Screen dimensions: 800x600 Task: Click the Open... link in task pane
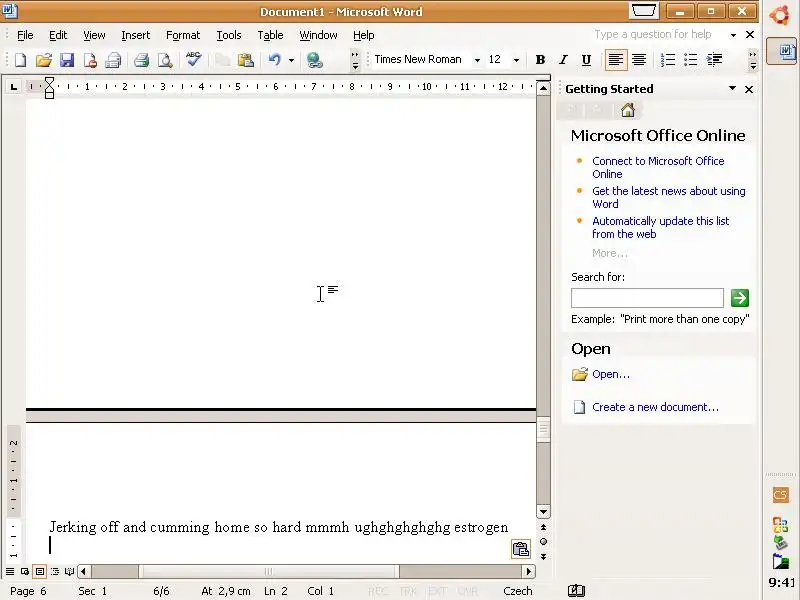click(611, 374)
